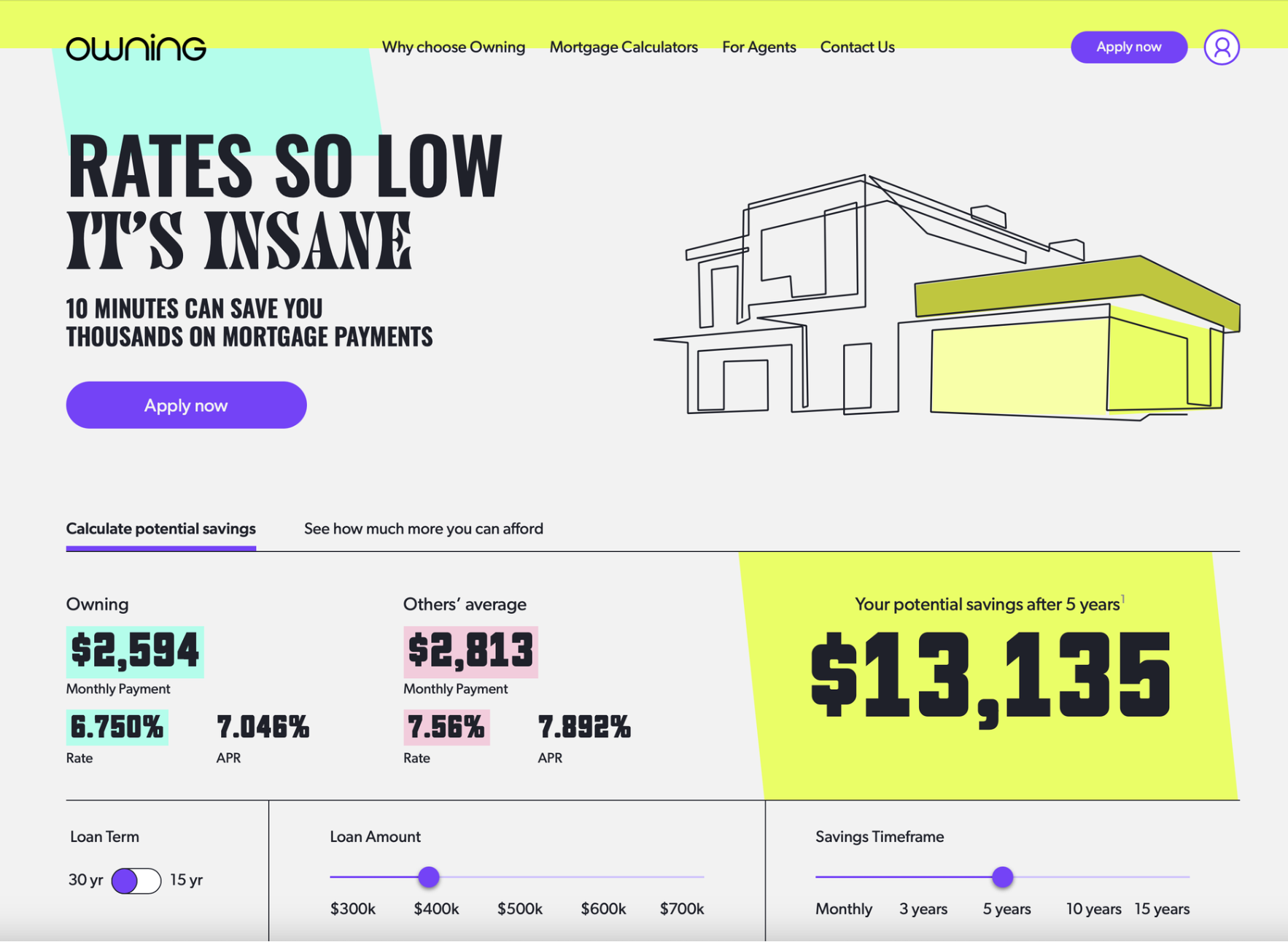Screen dimensions: 1288x942
Task: Choose 3 years savings timeframe label
Action: coord(923,909)
